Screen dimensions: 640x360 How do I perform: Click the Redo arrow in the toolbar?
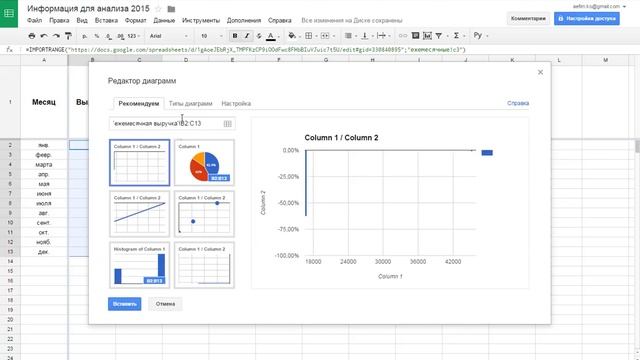[56, 36]
